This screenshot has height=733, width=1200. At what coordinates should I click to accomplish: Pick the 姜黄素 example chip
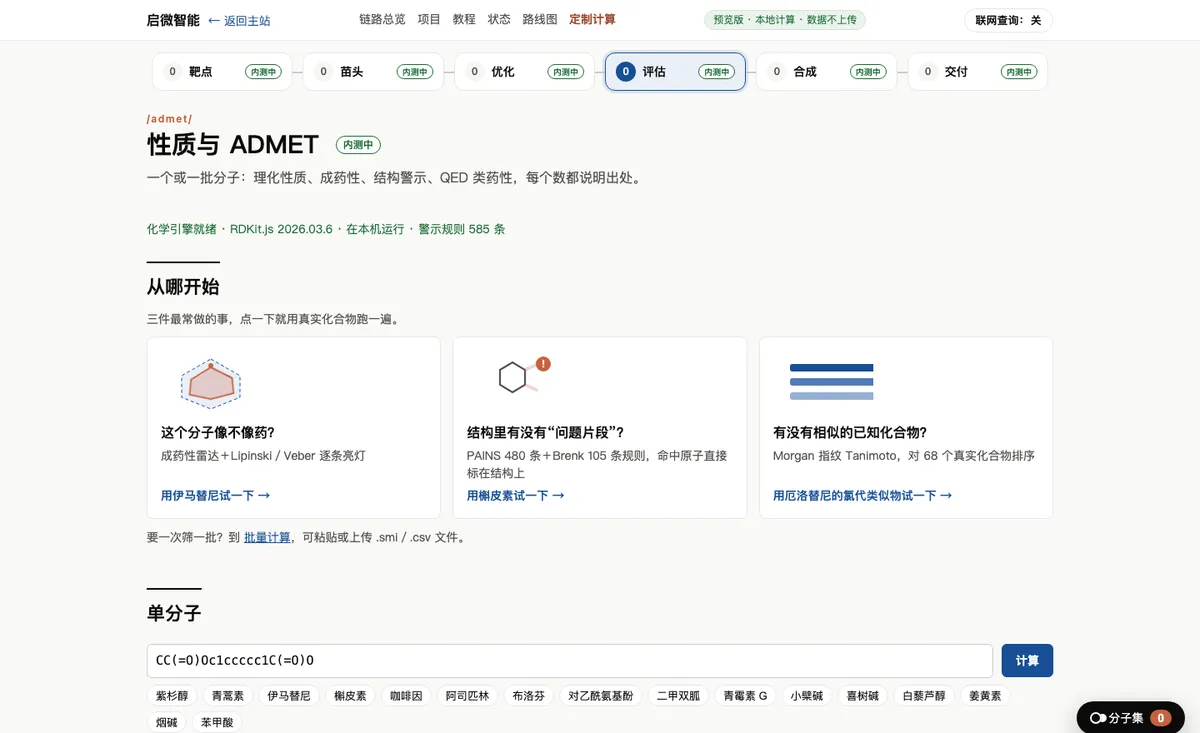click(985, 696)
